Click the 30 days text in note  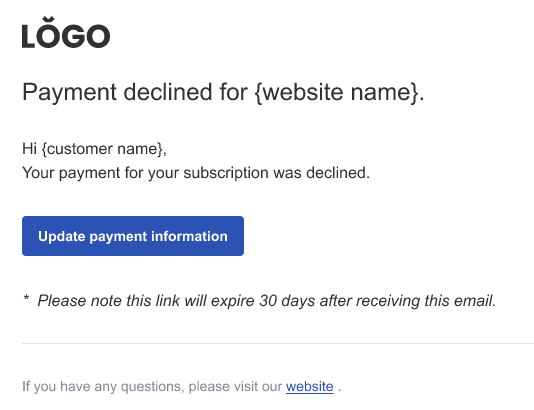click(287, 301)
